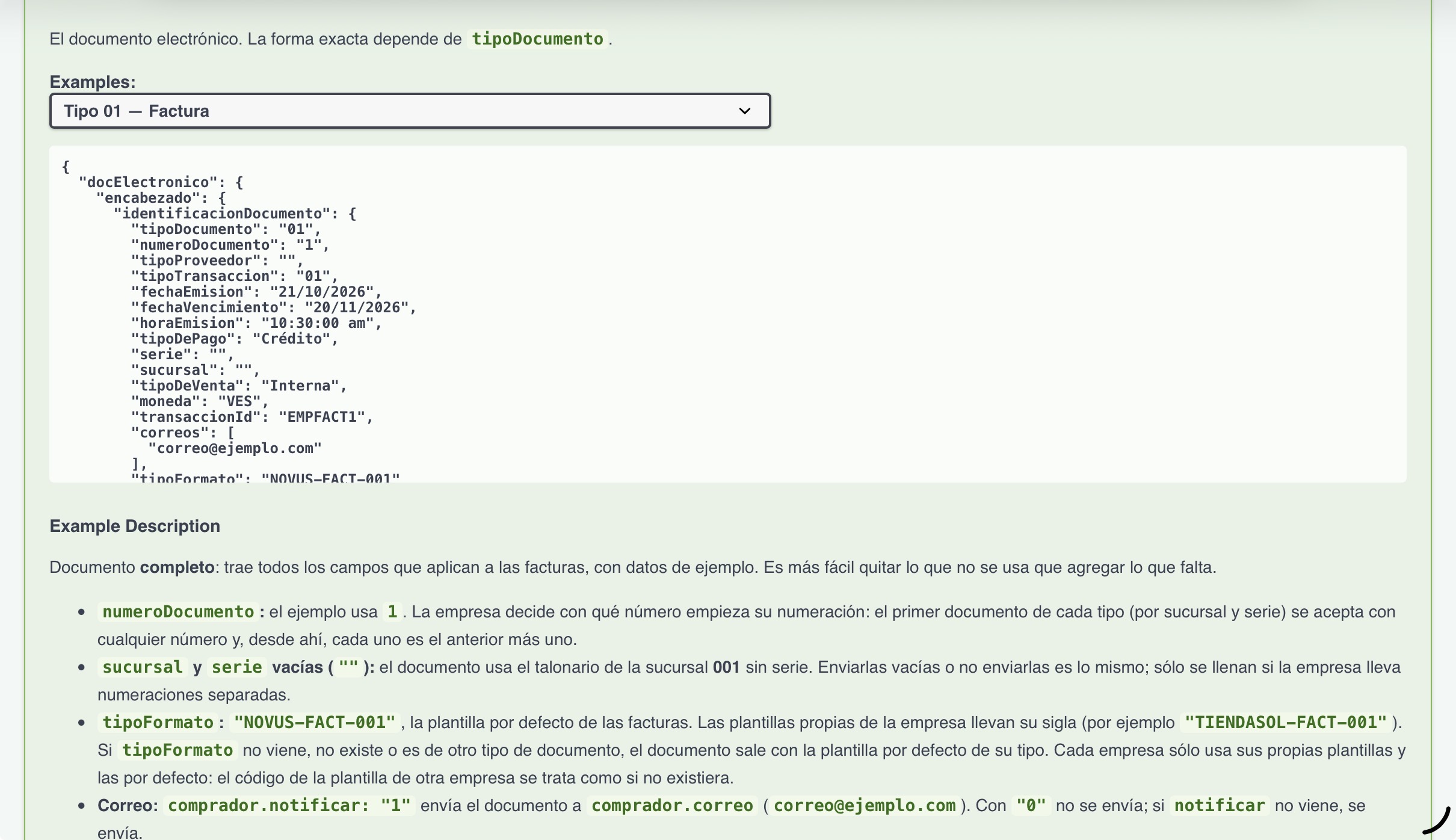Click the JSON line "transaccionId": "EMPFACT1"
The width and height of the screenshot is (1456, 840).
click(x=252, y=417)
